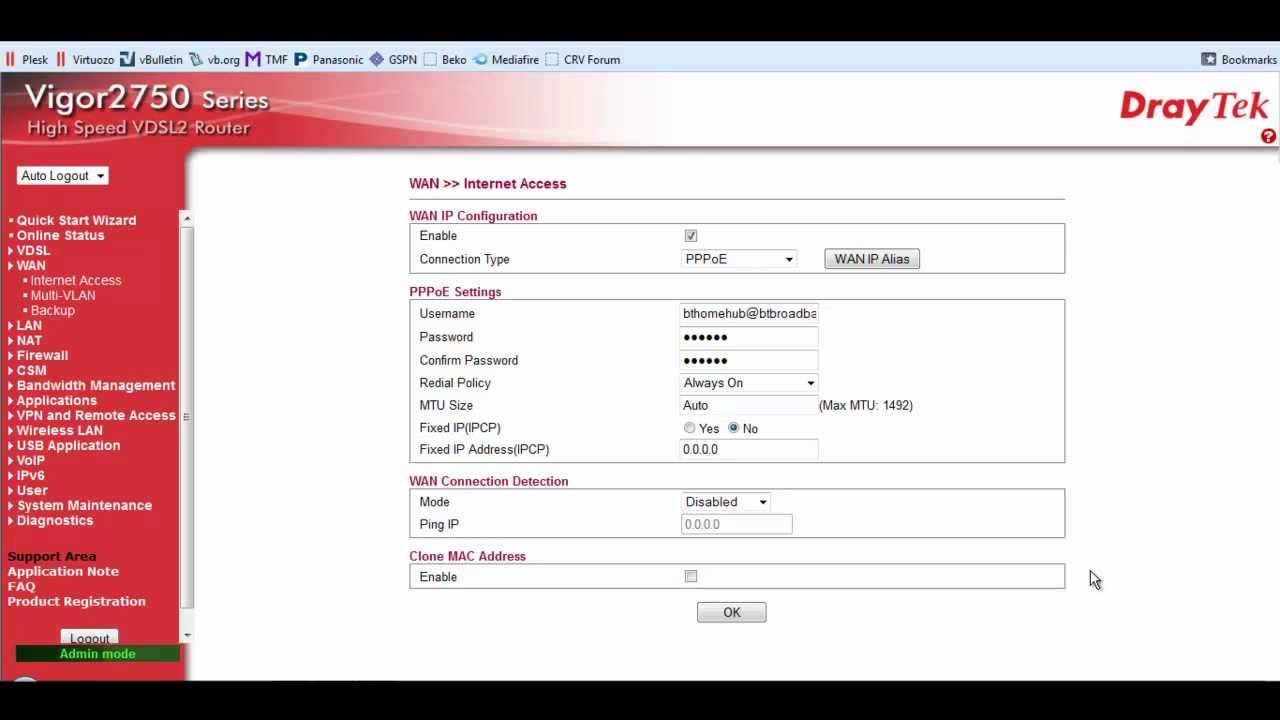Open the Auto Logout dropdown

pyautogui.click(x=62, y=176)
